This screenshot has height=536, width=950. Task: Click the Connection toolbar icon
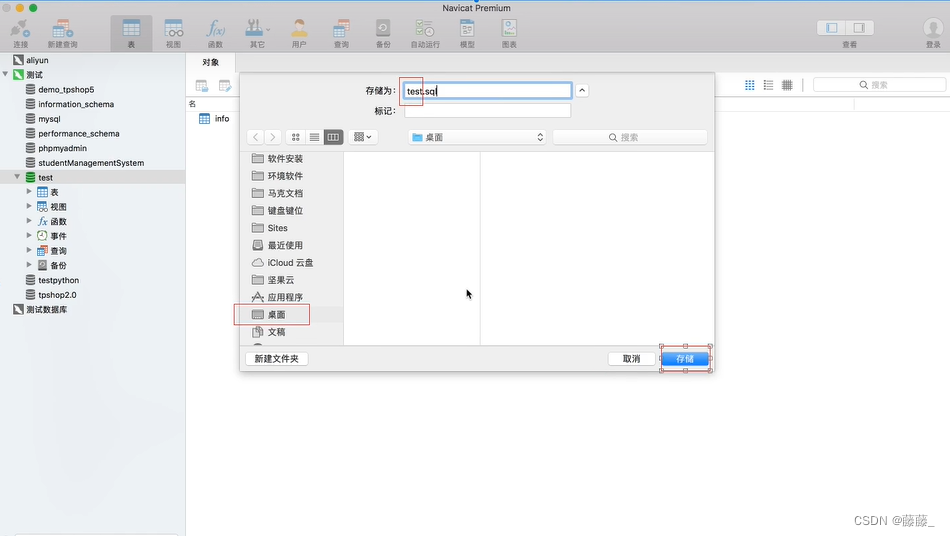point(21,33)
